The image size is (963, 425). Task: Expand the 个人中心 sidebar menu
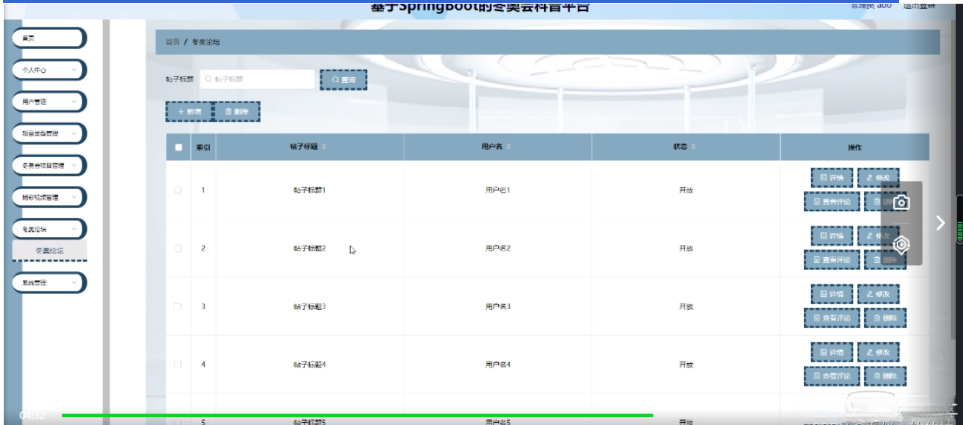(x=49, y=70)
